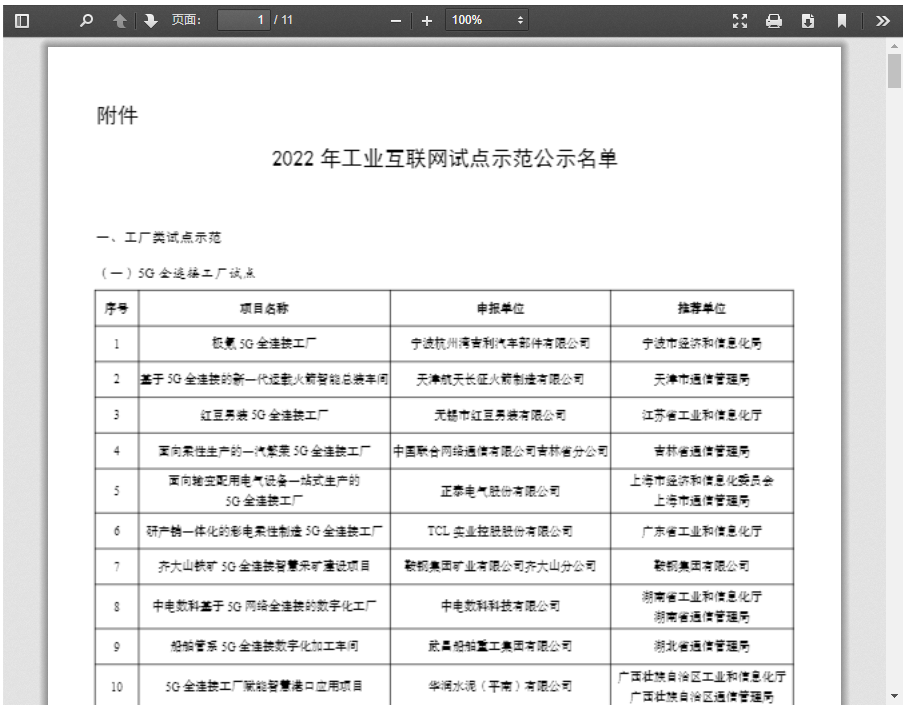Go to the previous page
The height and width of the screenshot is (711, 908).
(x=120, y=20)
